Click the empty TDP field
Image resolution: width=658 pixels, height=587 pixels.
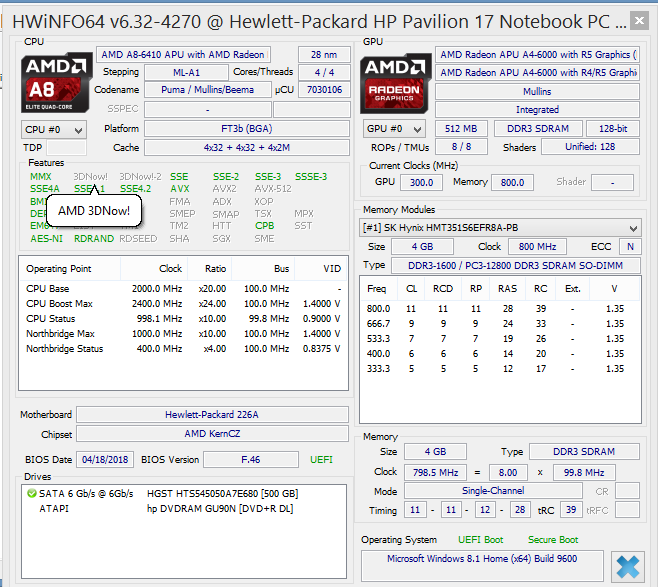coord(66,148)
